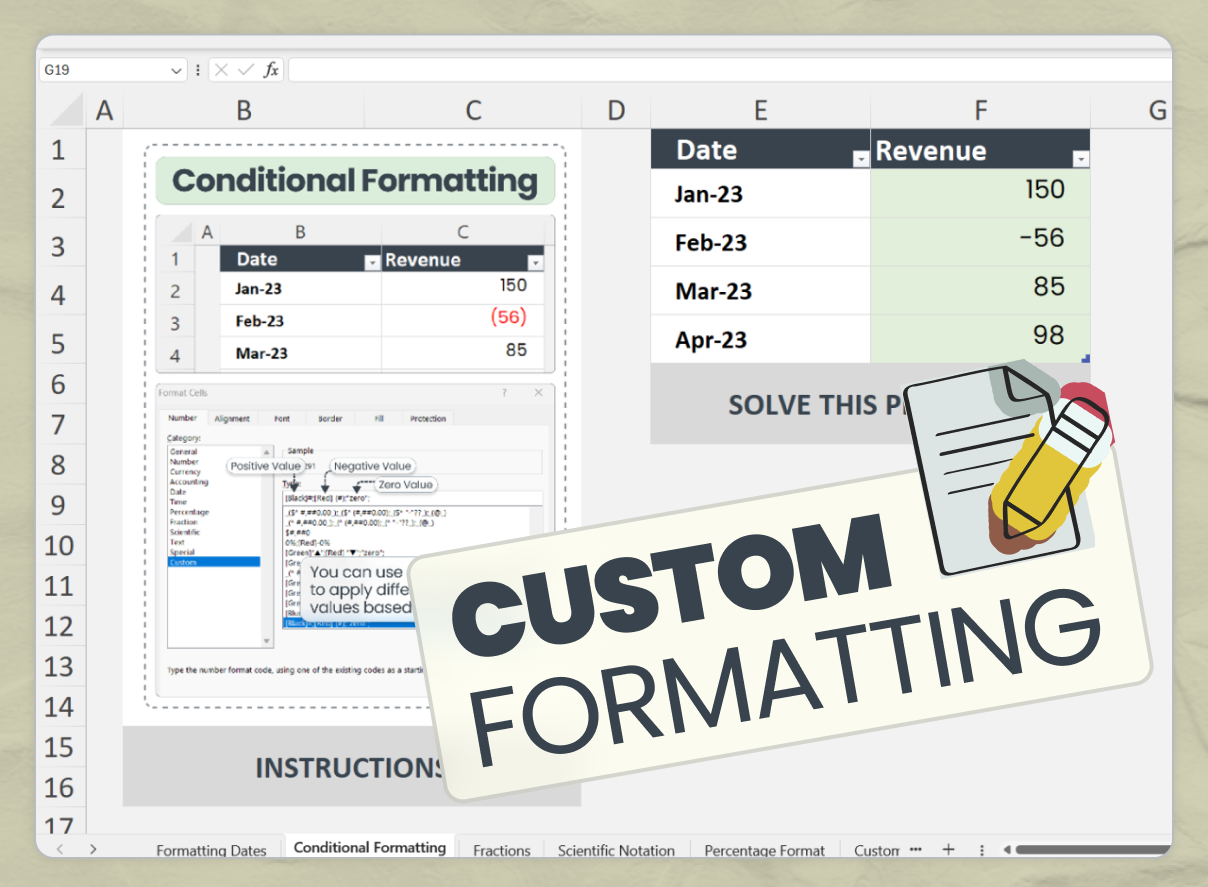Click the Enter checkmark icon in formula bar

(245, 69)
